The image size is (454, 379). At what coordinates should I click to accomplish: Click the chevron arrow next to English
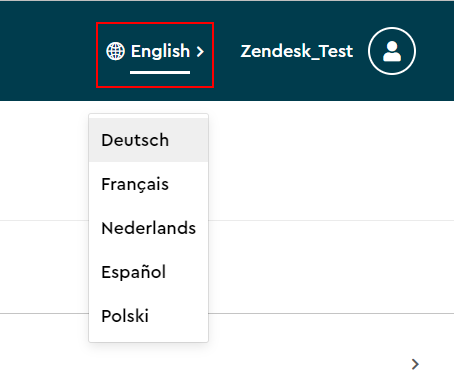(x=200, y=52)
